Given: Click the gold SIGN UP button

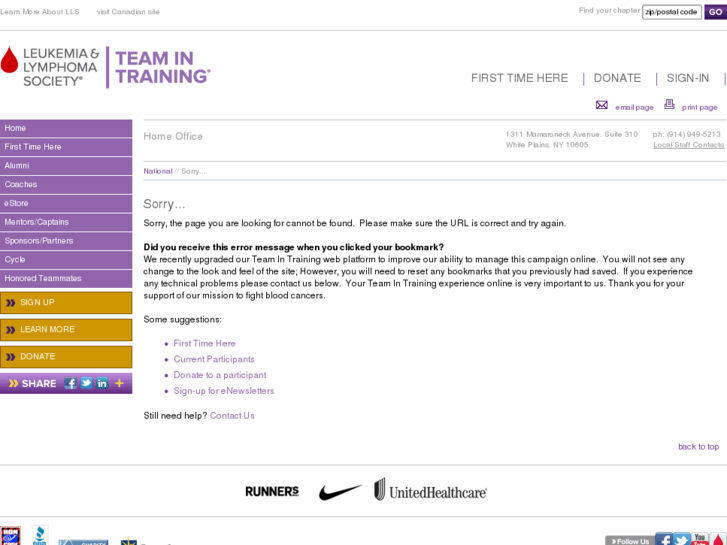Looking at the screenshot, I should [66, 302].
